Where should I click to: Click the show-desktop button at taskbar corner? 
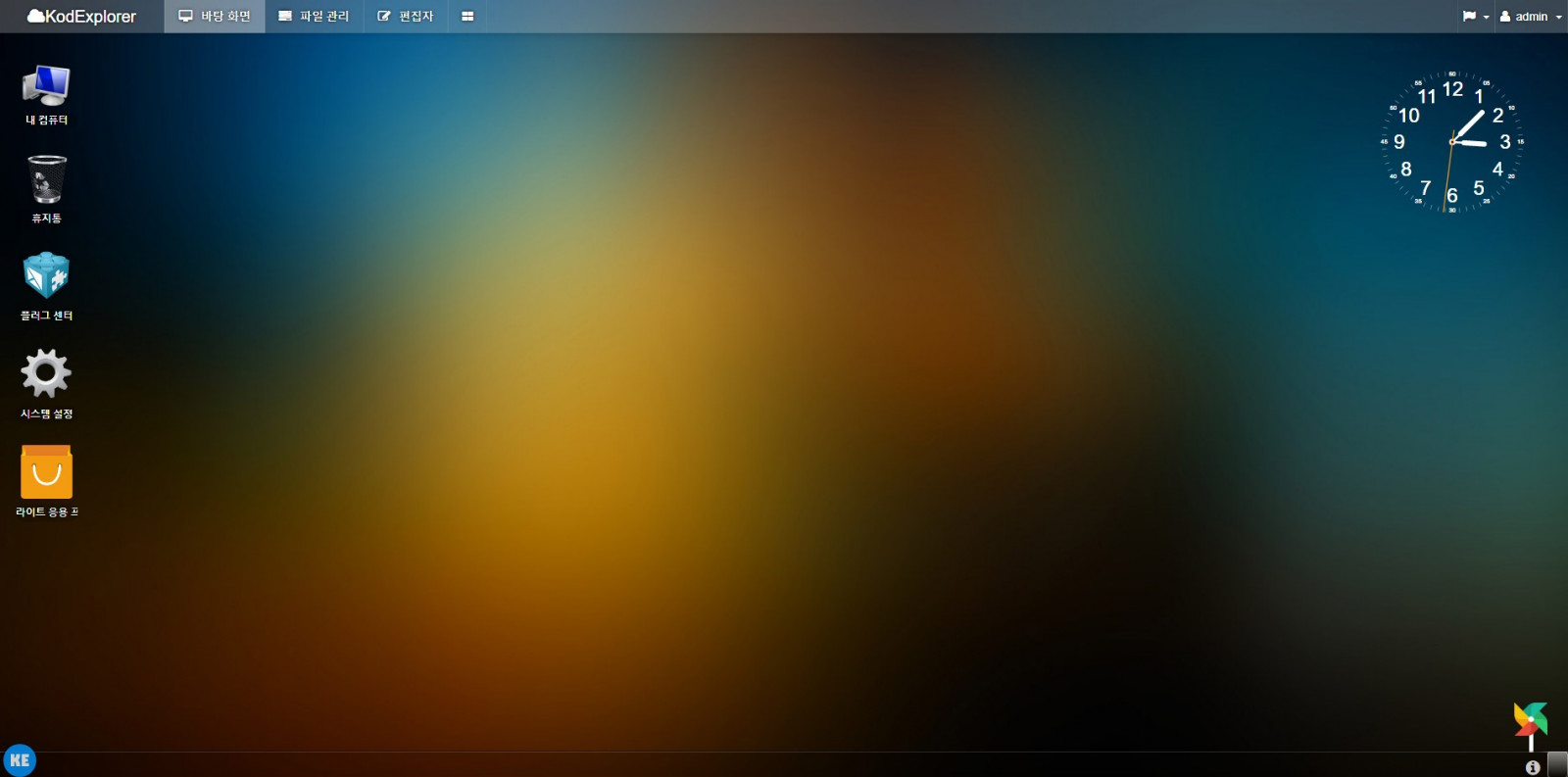point(1557,764)
